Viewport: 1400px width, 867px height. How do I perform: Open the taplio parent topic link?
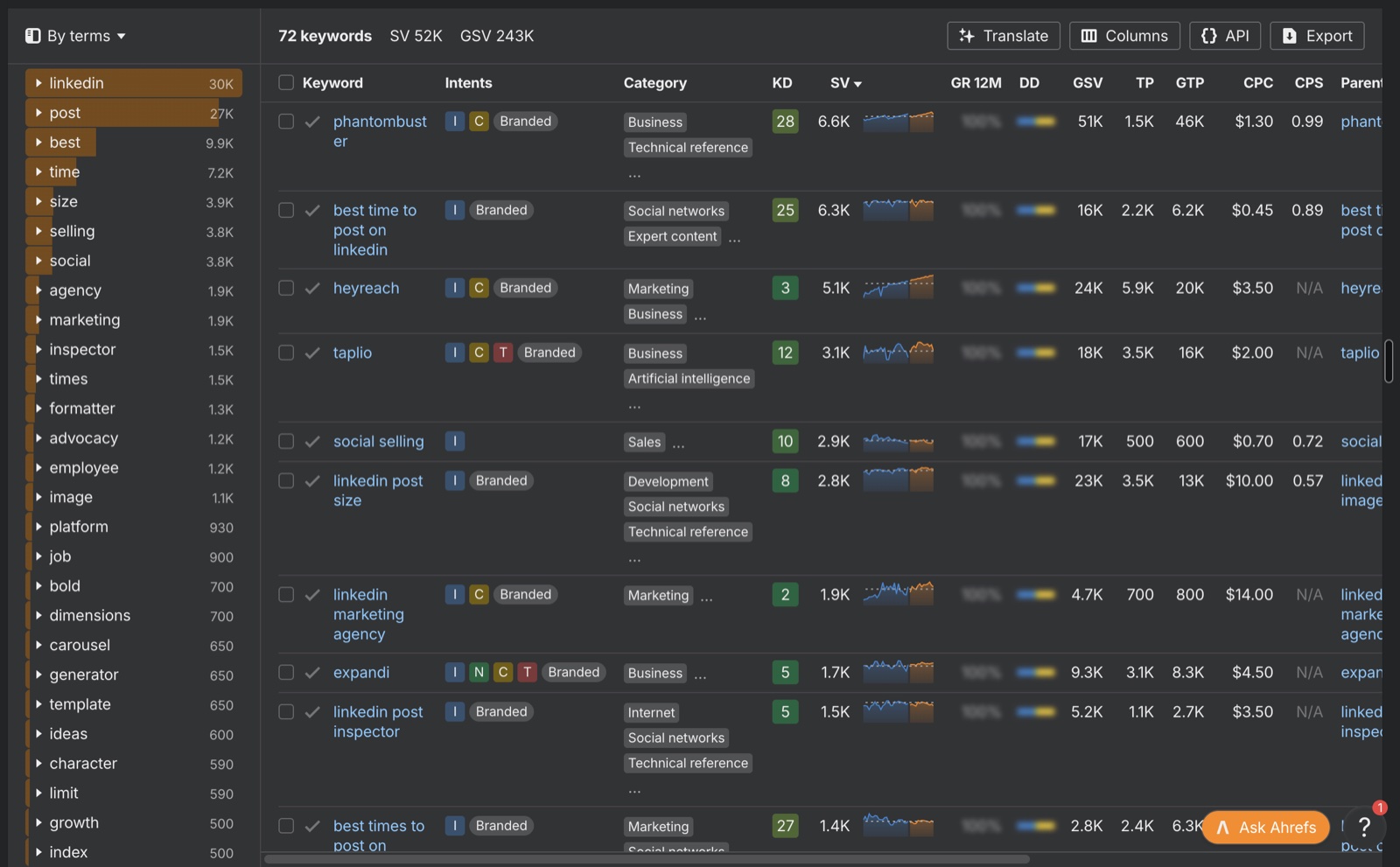tap(1360, 353)
